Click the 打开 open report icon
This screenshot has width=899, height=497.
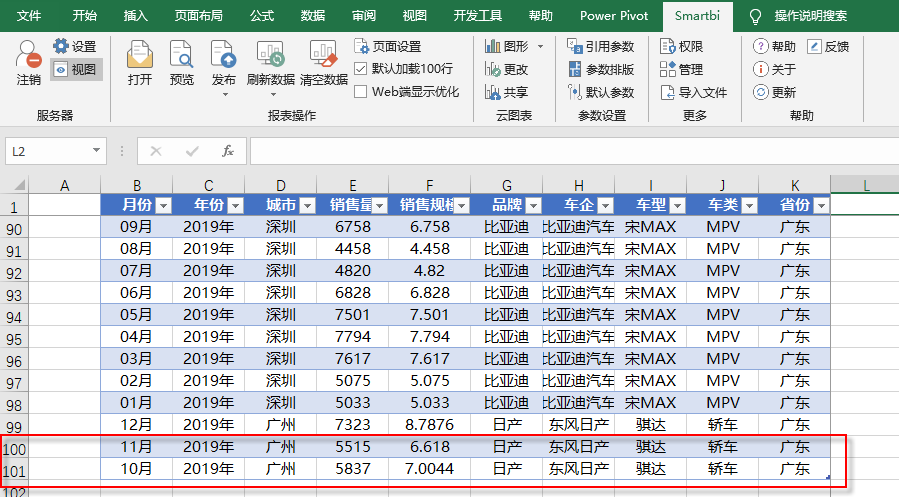(x=140, y=54)
